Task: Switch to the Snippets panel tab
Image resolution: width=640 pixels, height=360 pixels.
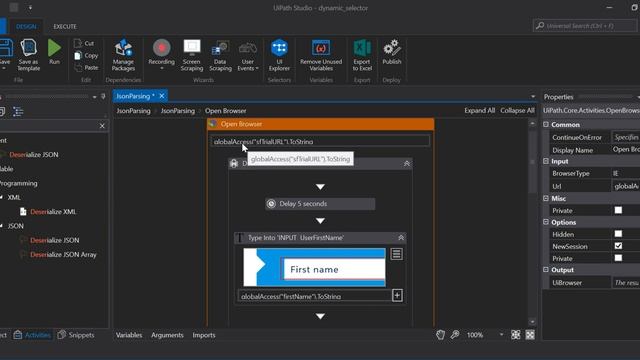Action: click(x=76, y=335)
